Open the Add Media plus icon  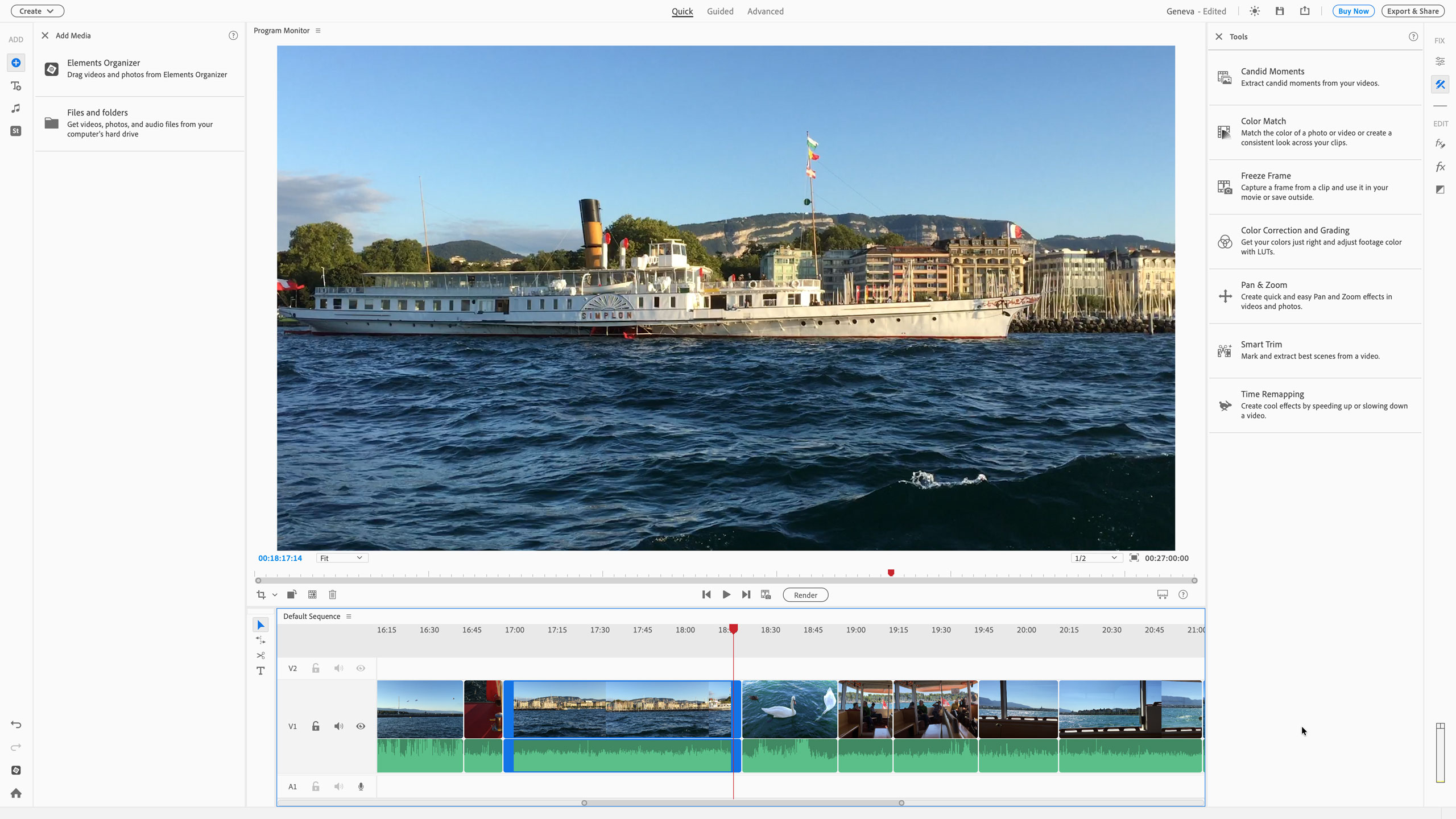point(16,63)
